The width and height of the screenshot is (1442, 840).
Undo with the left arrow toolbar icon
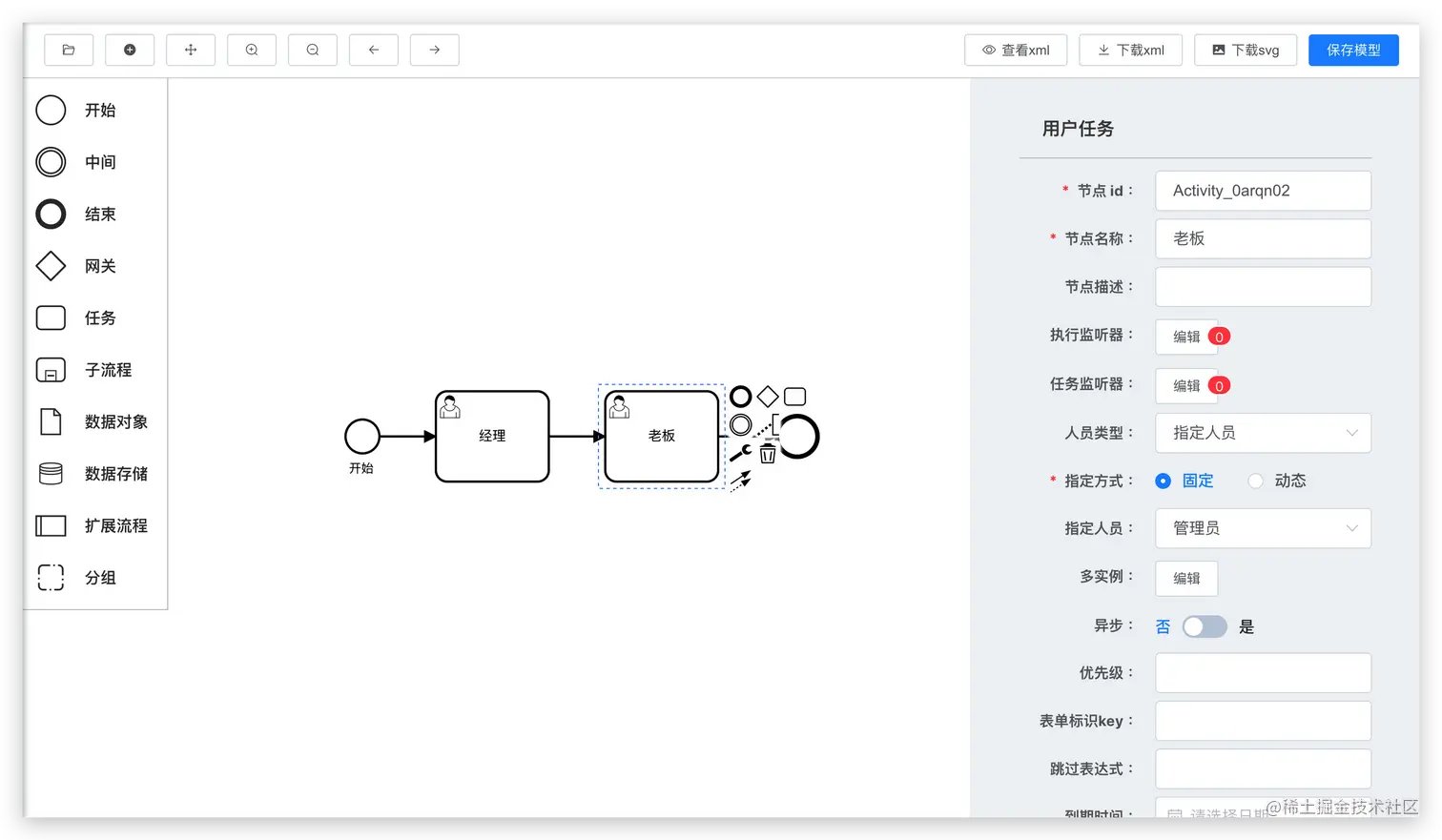coord(374,50)
